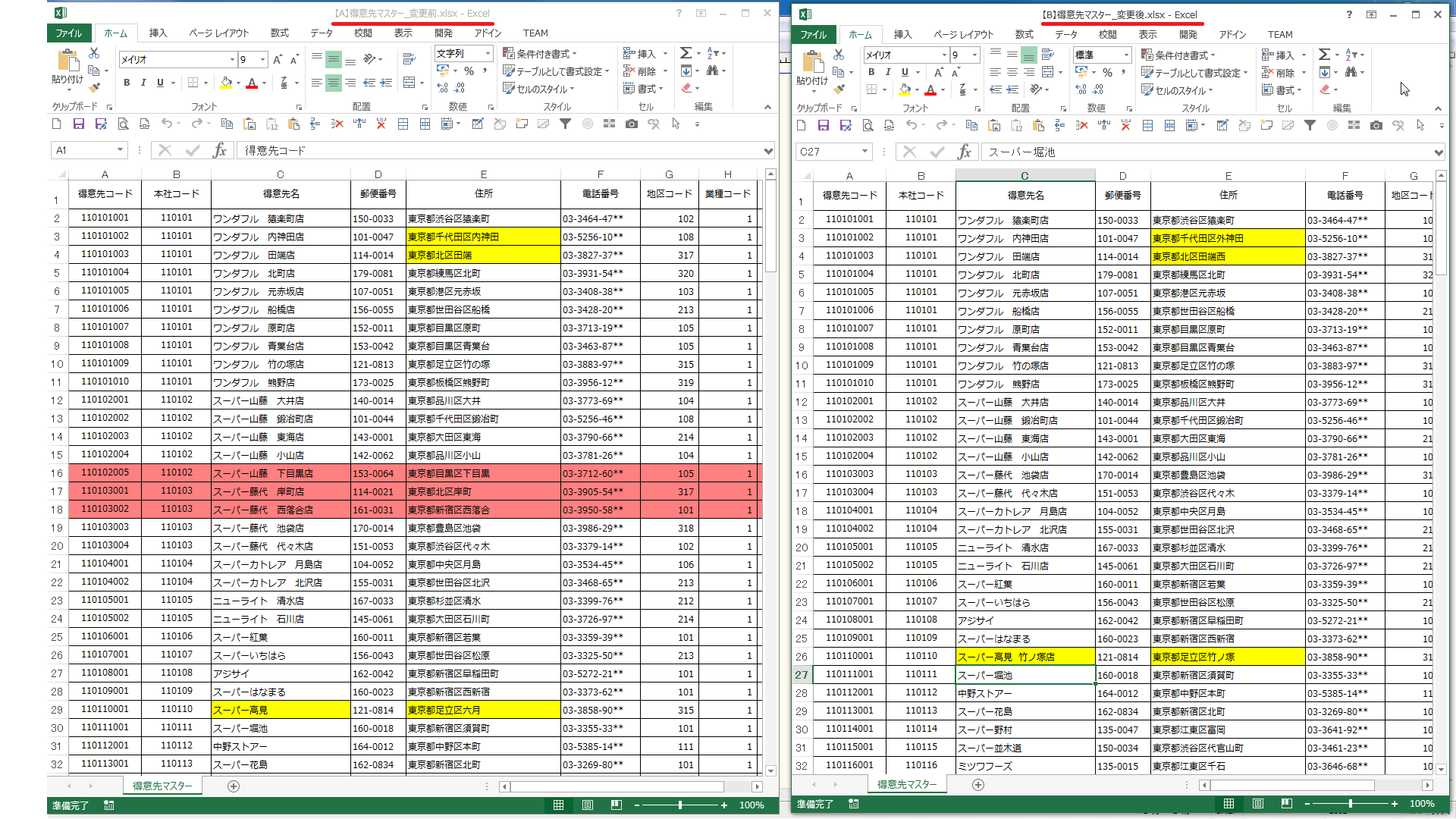The height and width of the screenshot is (819, 1456).
Task: Open the font name dropdown showing メイリオ in left window
Action: (232, 59)
